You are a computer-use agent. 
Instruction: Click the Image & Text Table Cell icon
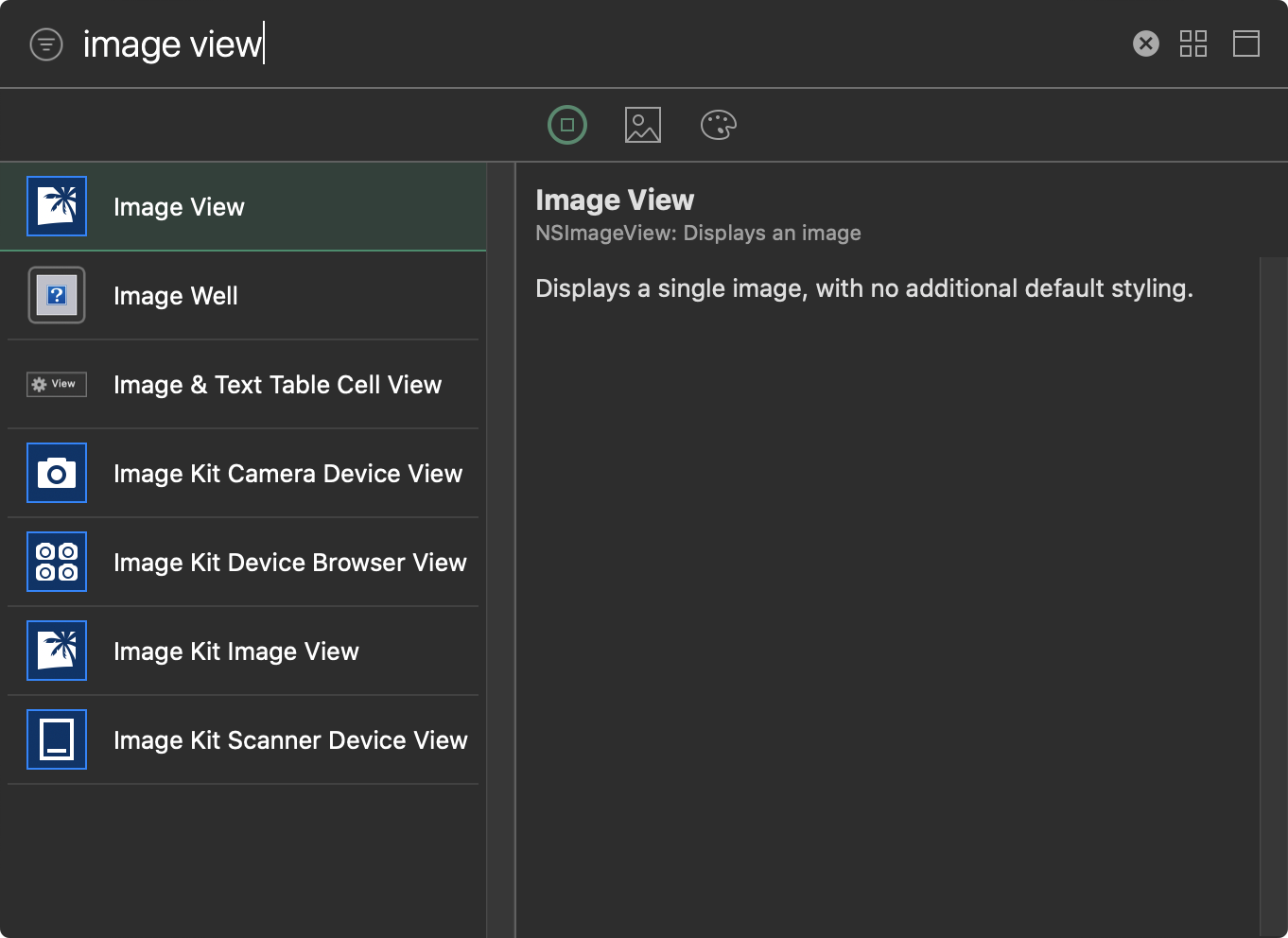click(x=57, y=384)
